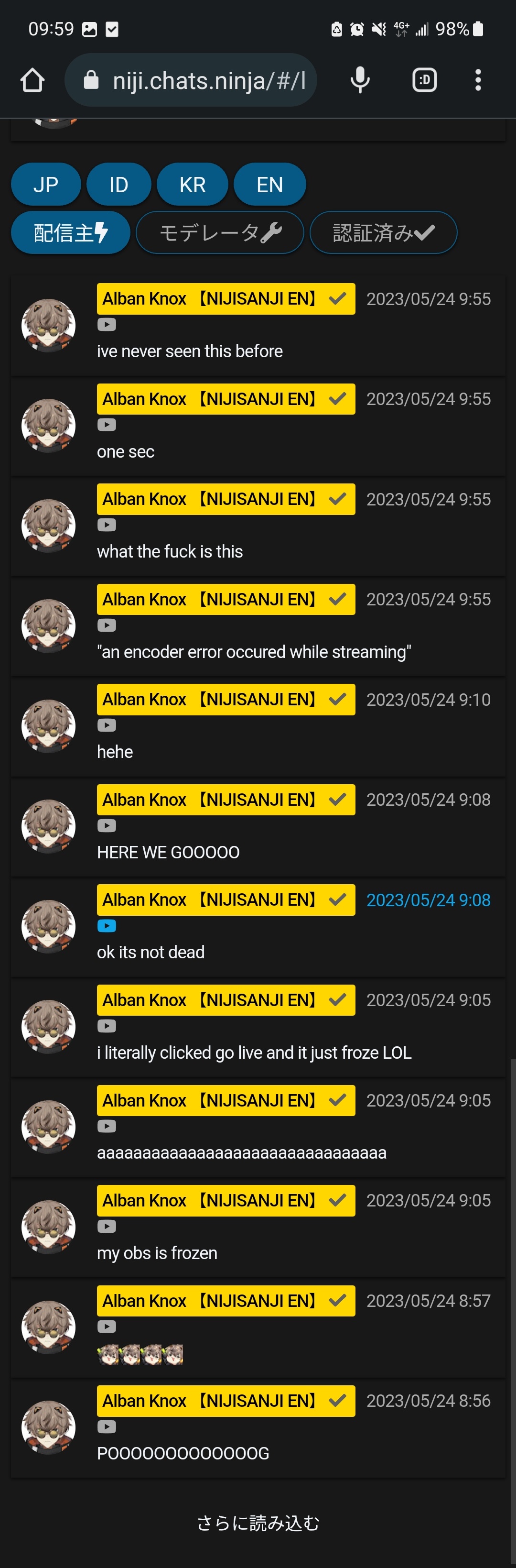Toggle the 配信主 streamer filter

click(x=71, y=232)
